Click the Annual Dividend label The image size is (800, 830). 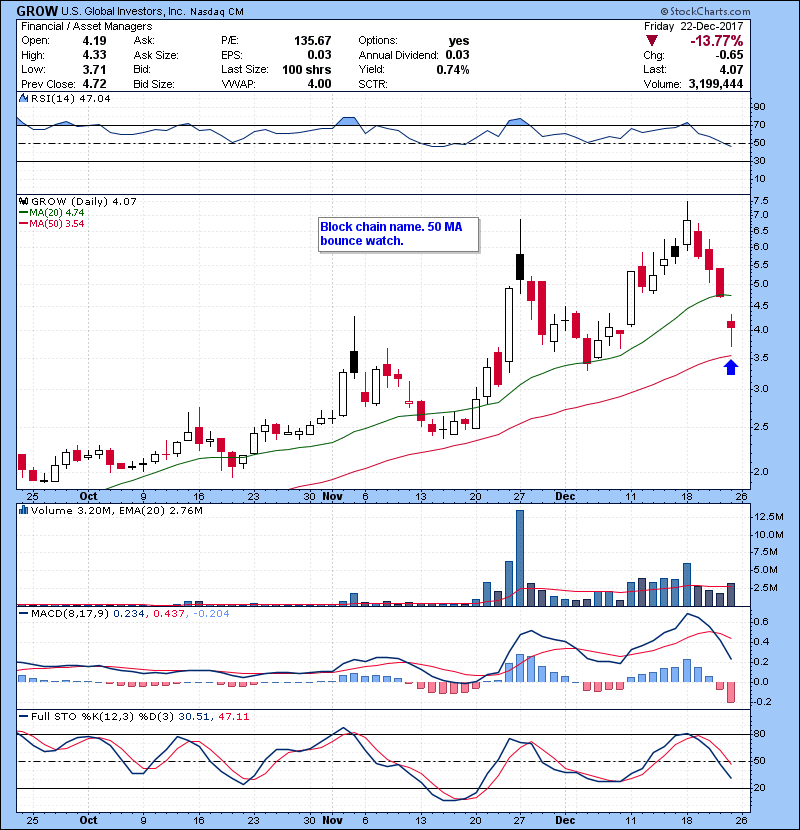click(398, 55)
